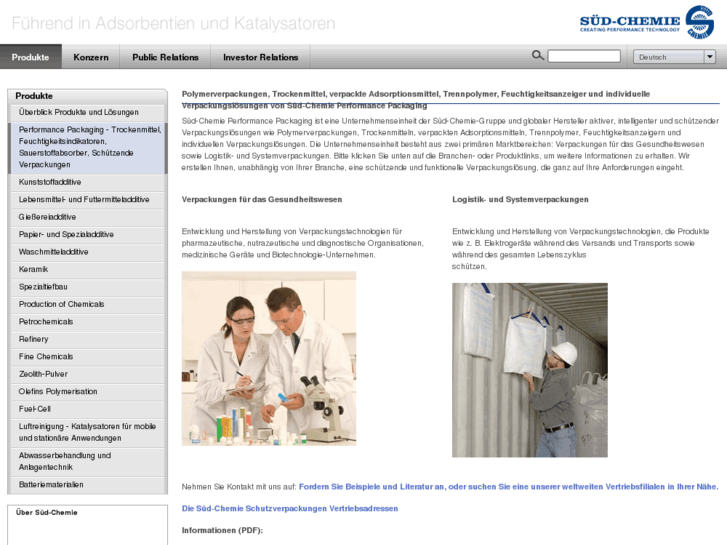Select Überblick Produkte und Lösungen
Viewport: 727px width, 545px height.
pyautogui.click(x=88, y=112)
